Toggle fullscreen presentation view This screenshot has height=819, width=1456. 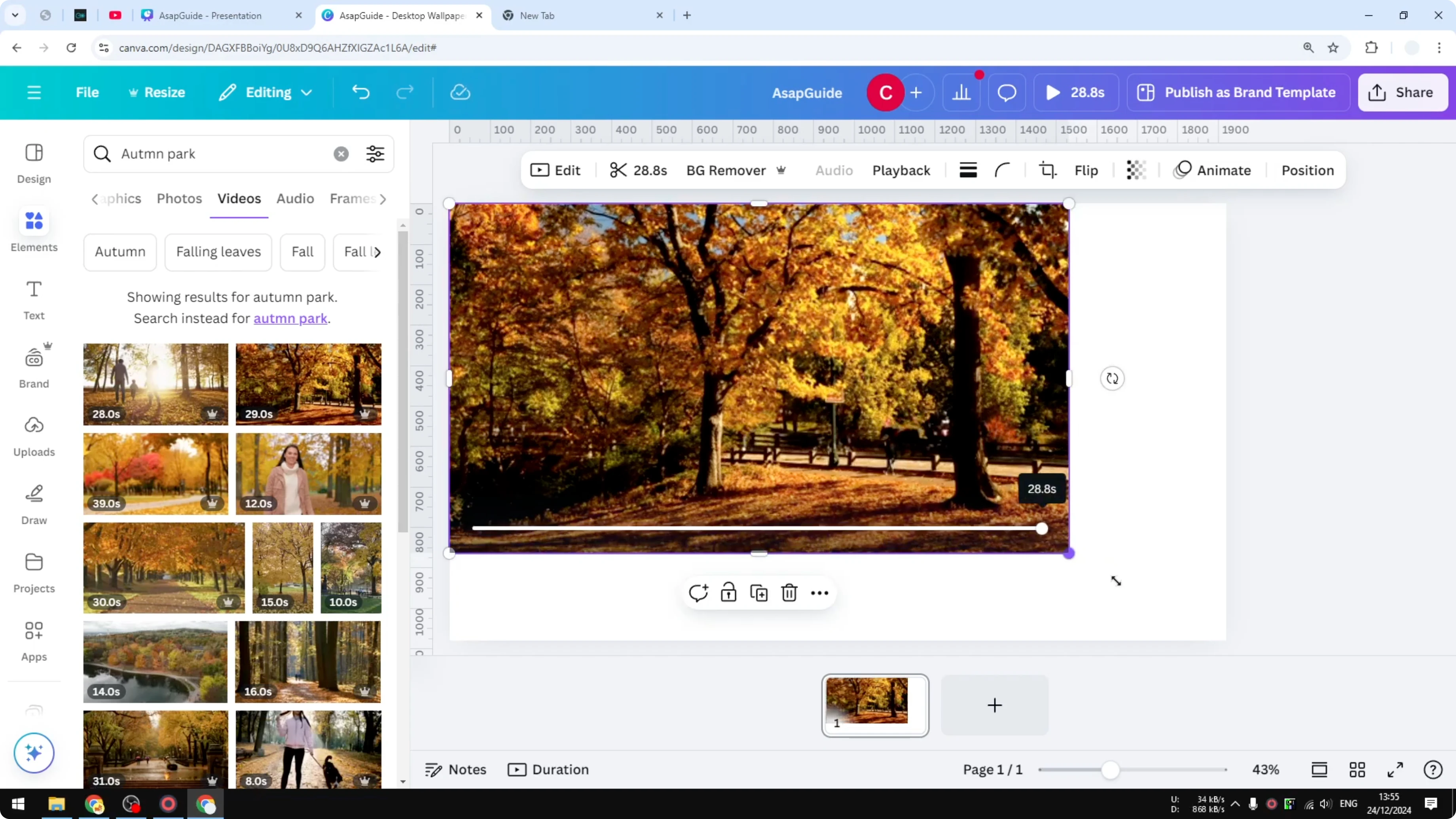coord(1394,769)
